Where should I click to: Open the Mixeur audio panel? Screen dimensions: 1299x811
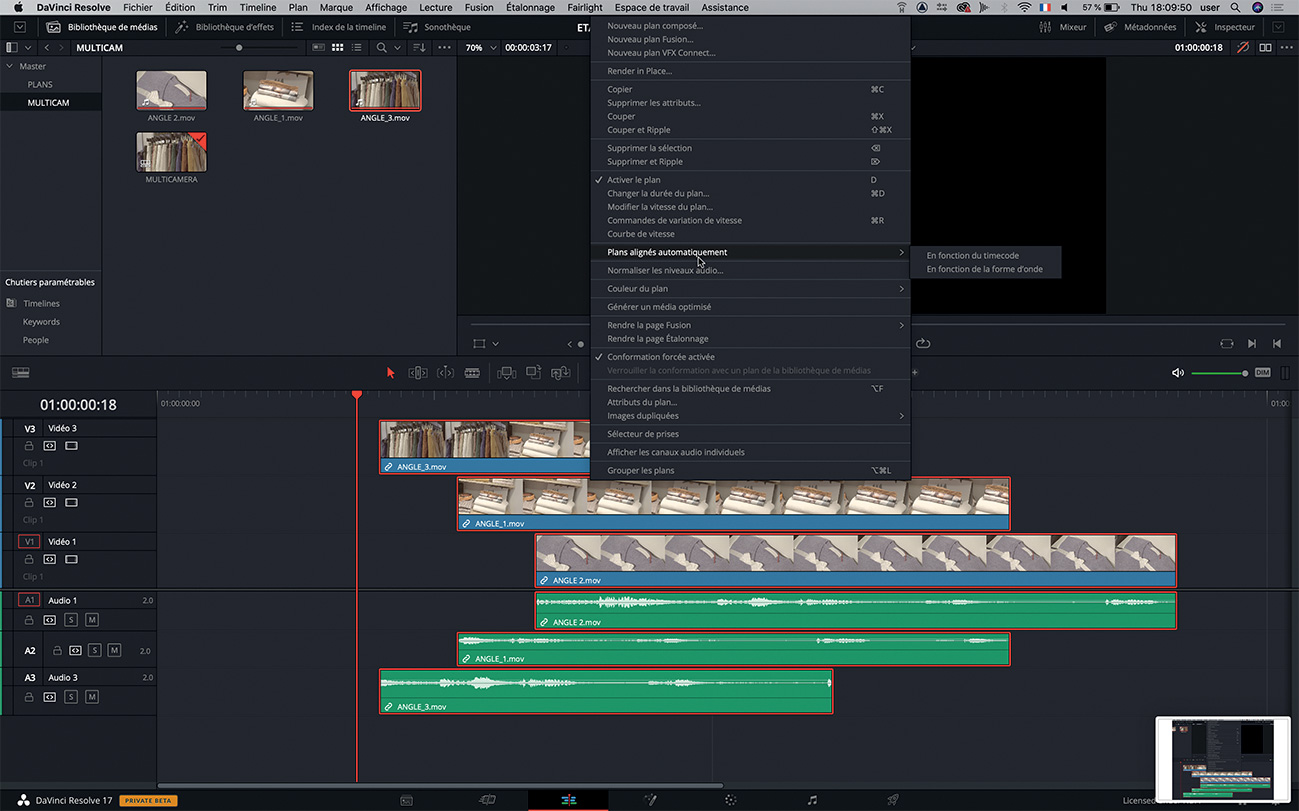pos(1063,27)
